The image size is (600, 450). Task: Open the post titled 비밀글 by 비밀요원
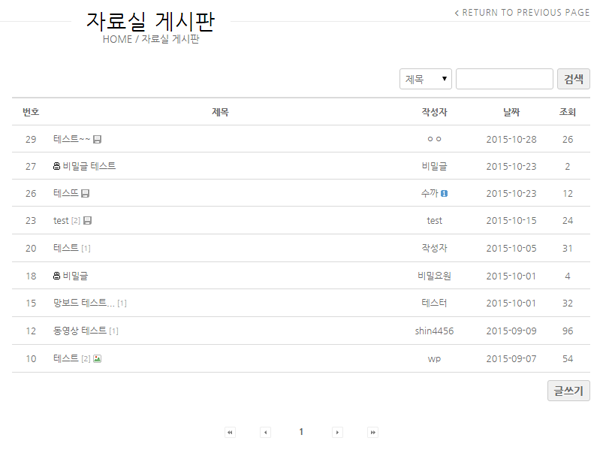click(75, 276)
